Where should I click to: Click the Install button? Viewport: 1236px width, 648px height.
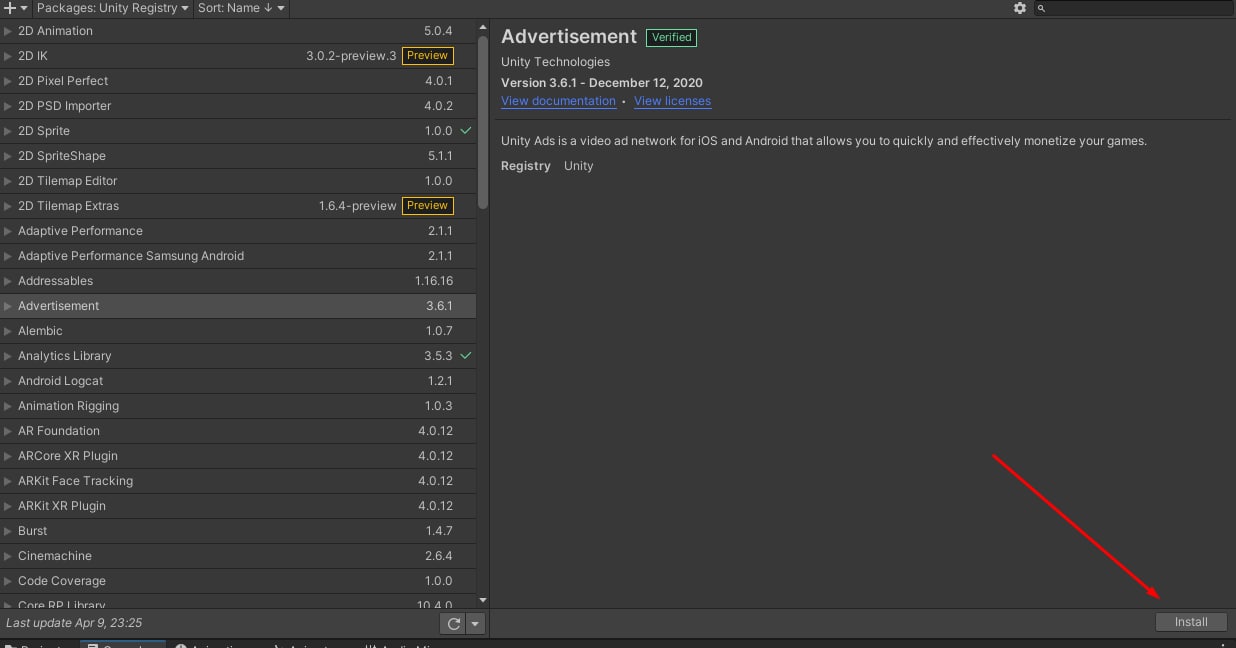pyautogui.click(x=1191, y=622)
